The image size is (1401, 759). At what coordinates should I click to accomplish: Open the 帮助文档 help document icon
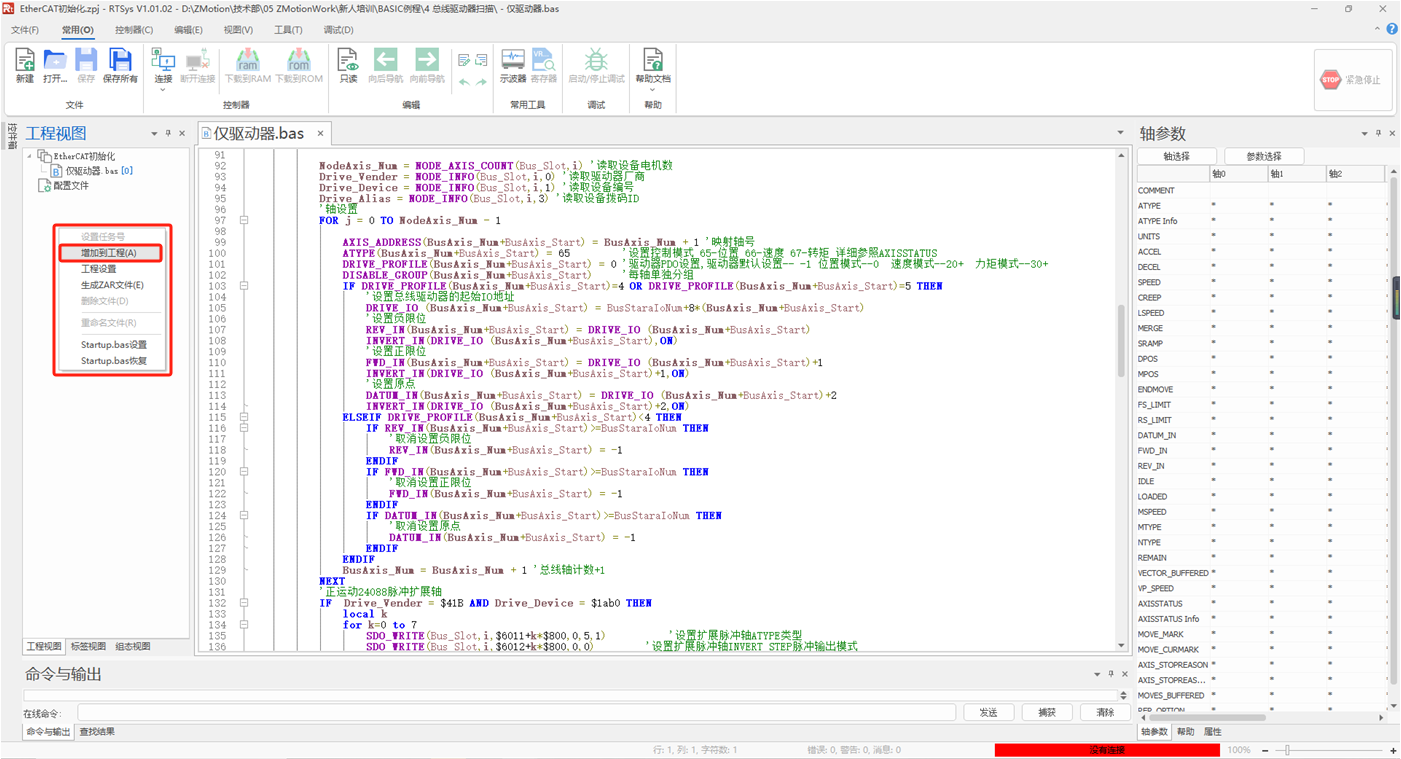coord(653,61)
